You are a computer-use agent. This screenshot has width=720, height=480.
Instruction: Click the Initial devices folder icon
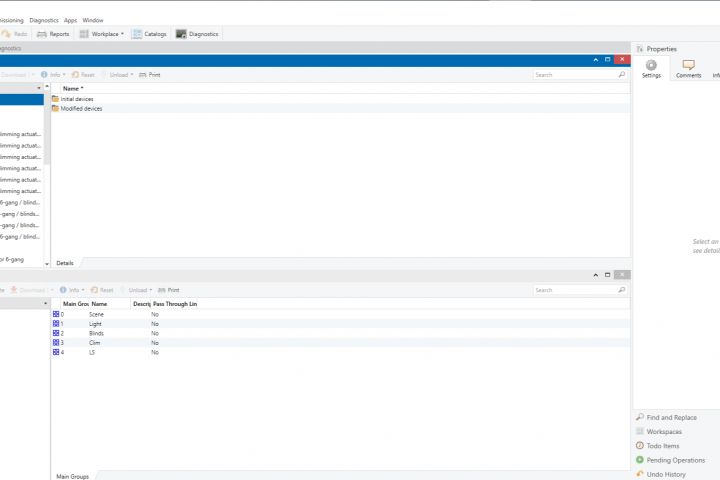click(x=56, y=99)
